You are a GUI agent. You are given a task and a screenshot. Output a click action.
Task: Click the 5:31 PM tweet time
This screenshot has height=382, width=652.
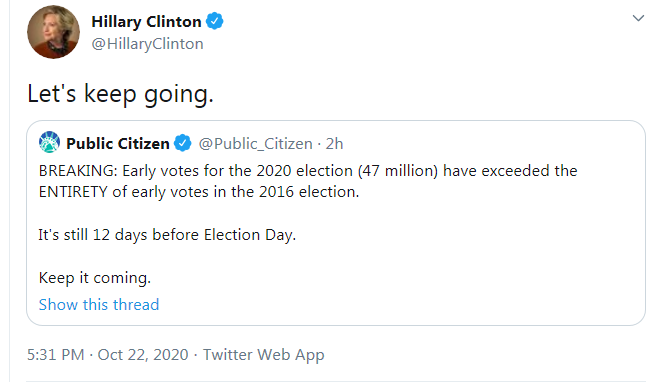click(x=56, y=355)
